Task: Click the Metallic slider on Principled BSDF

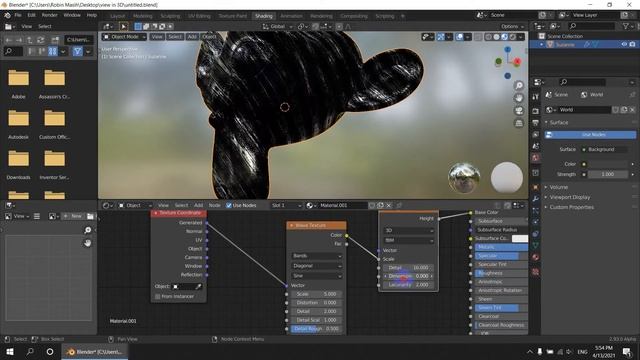Action: point(501,247)
